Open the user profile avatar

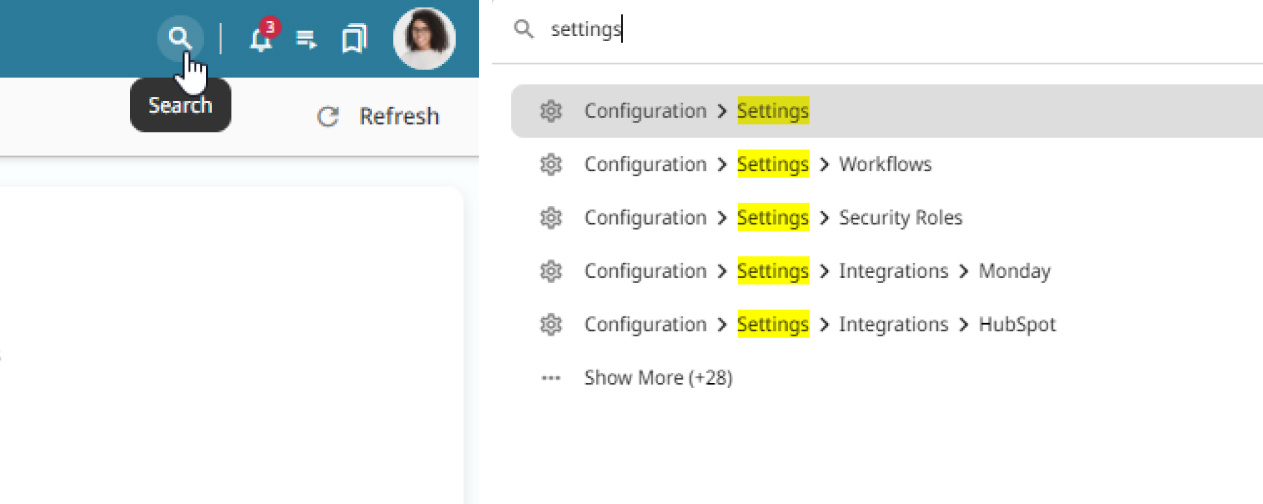[424, 39]
